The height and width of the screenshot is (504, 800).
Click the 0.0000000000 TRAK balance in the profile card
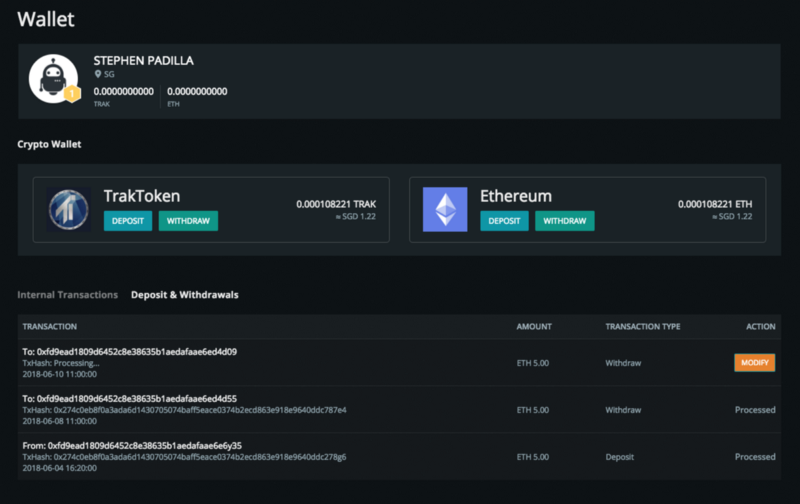point(123,91)
